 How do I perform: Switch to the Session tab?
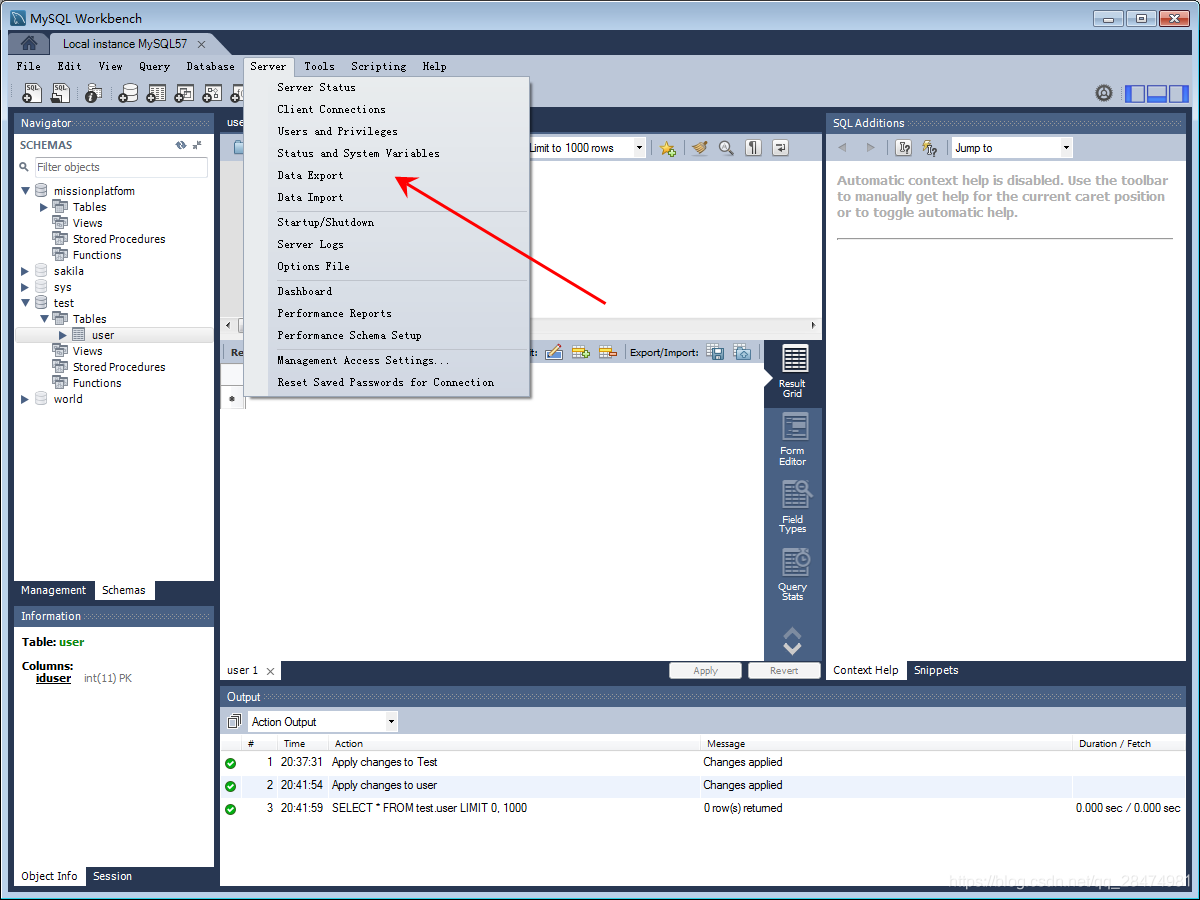pyautogui.click(x=112, y=876)
